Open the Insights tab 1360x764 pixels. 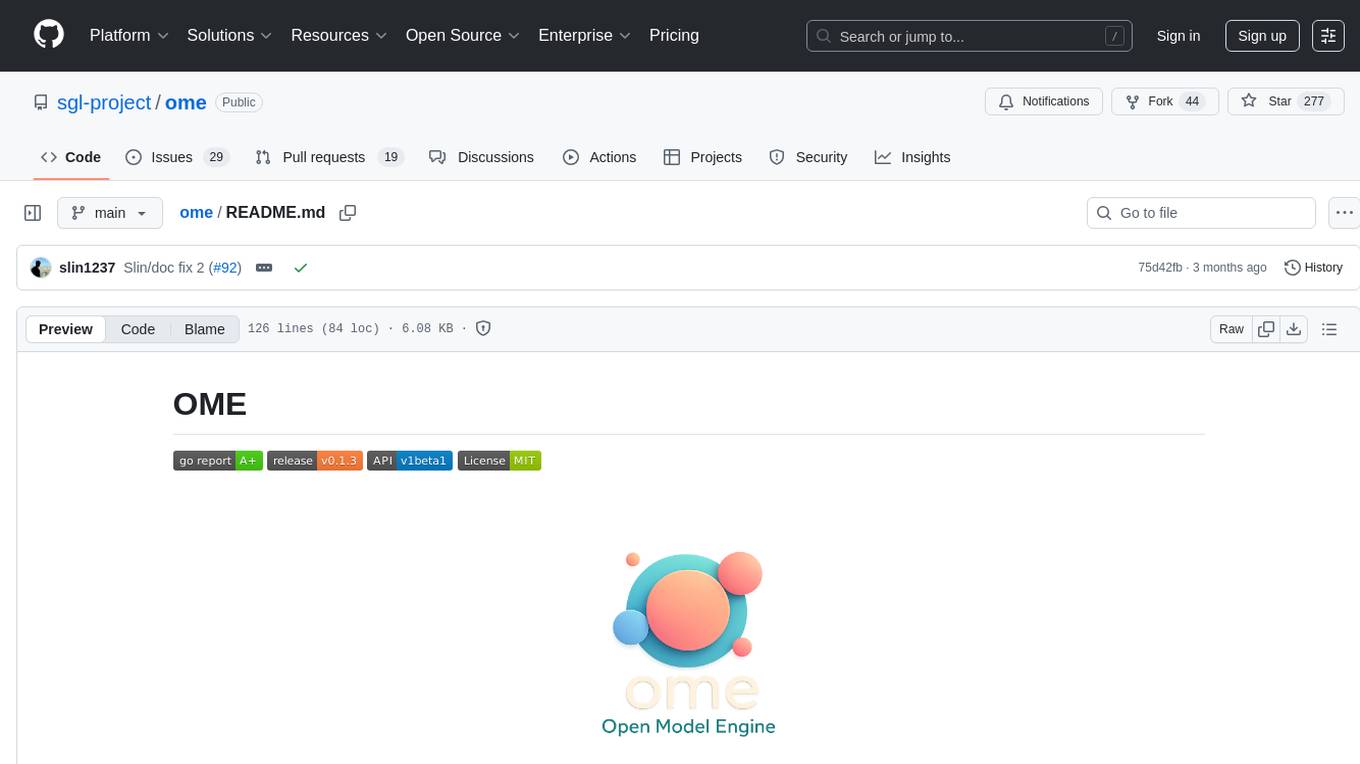tap(912, 157)
